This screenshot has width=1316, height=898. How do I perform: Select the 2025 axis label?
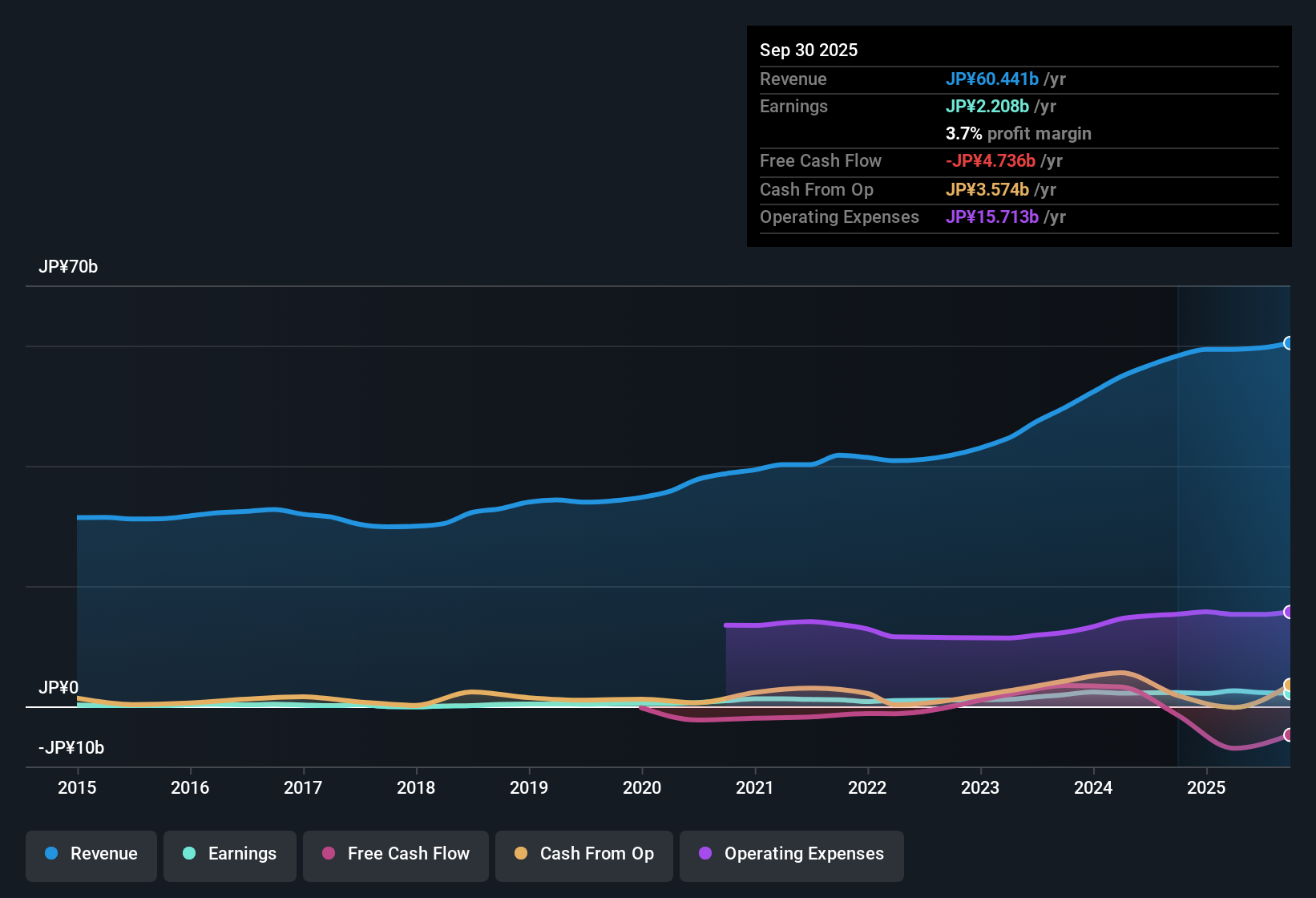point(1207,788)
